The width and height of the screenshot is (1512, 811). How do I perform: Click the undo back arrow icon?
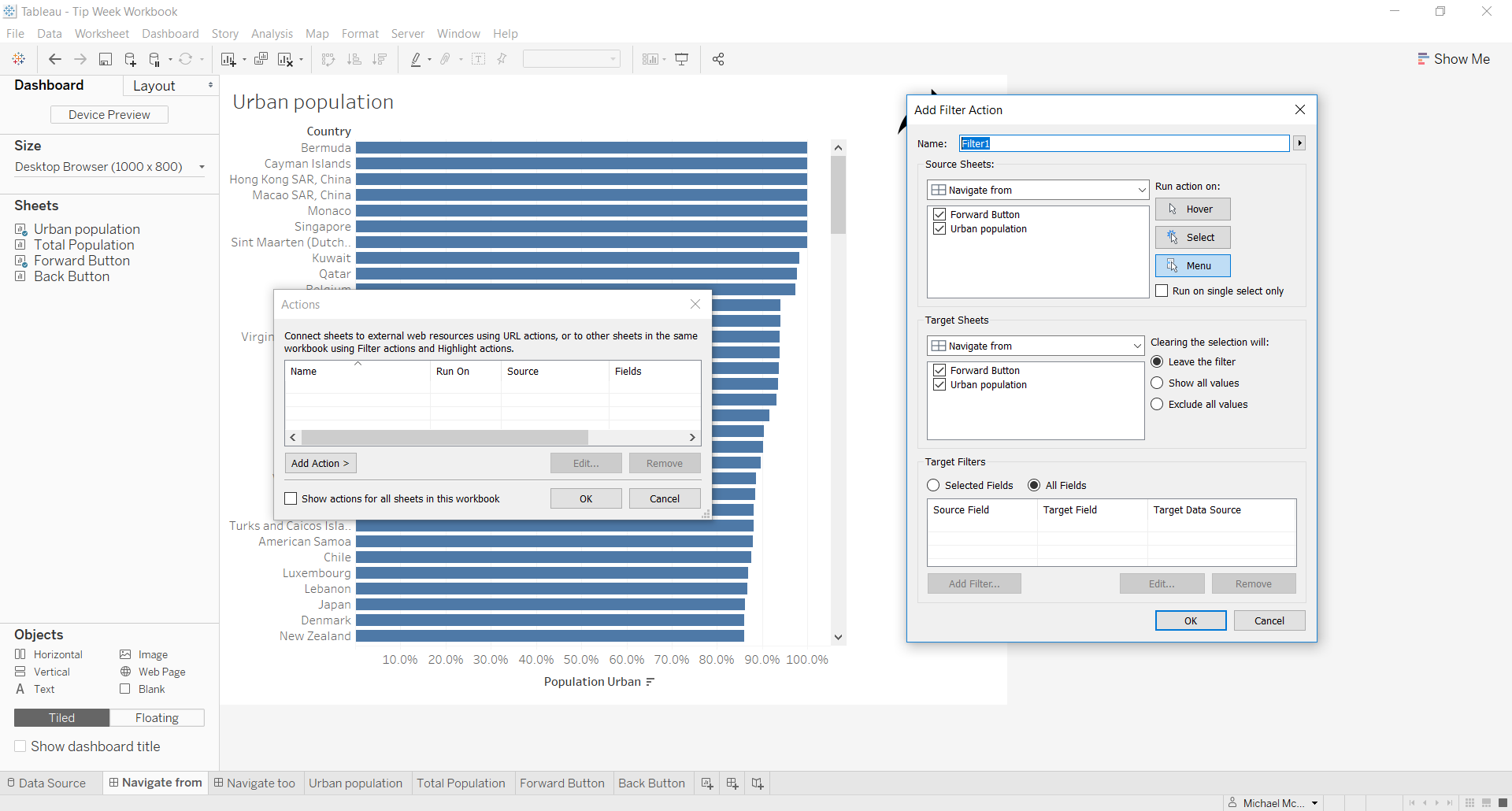[x=55, y=59]
